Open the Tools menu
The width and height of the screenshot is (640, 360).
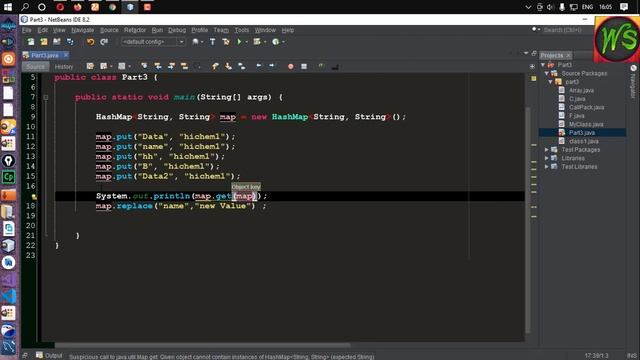[242, 30]
